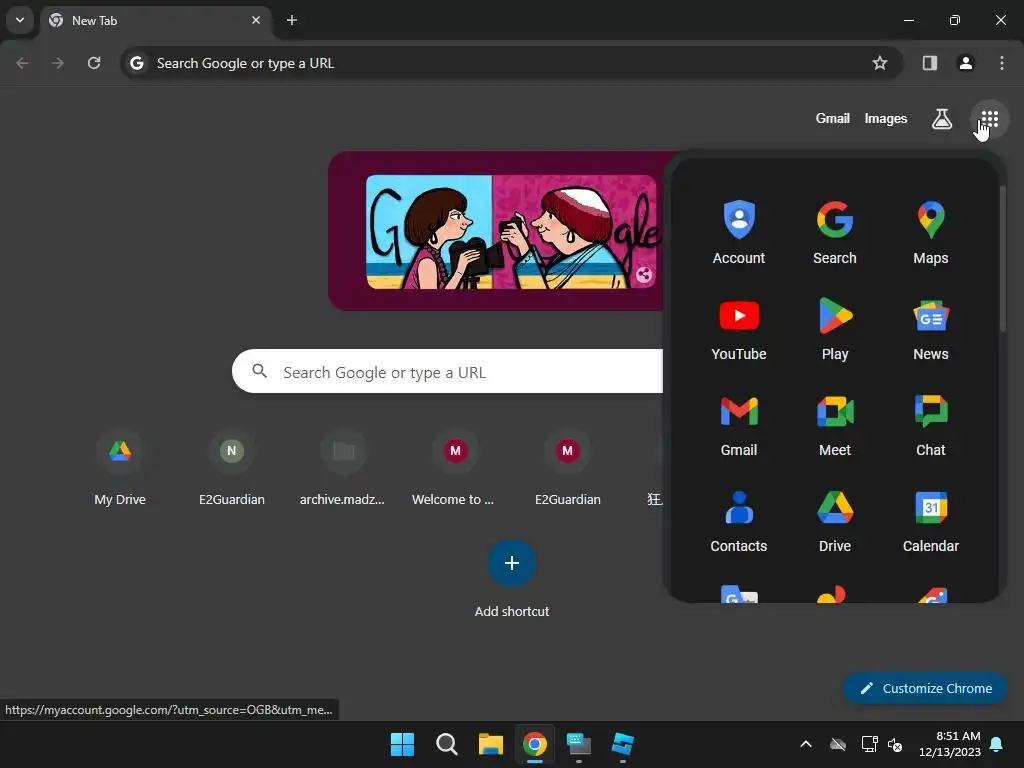Open taskbar clock showing 8:51 AM
Screen dimensions: 1024x768
pos(950,744)
